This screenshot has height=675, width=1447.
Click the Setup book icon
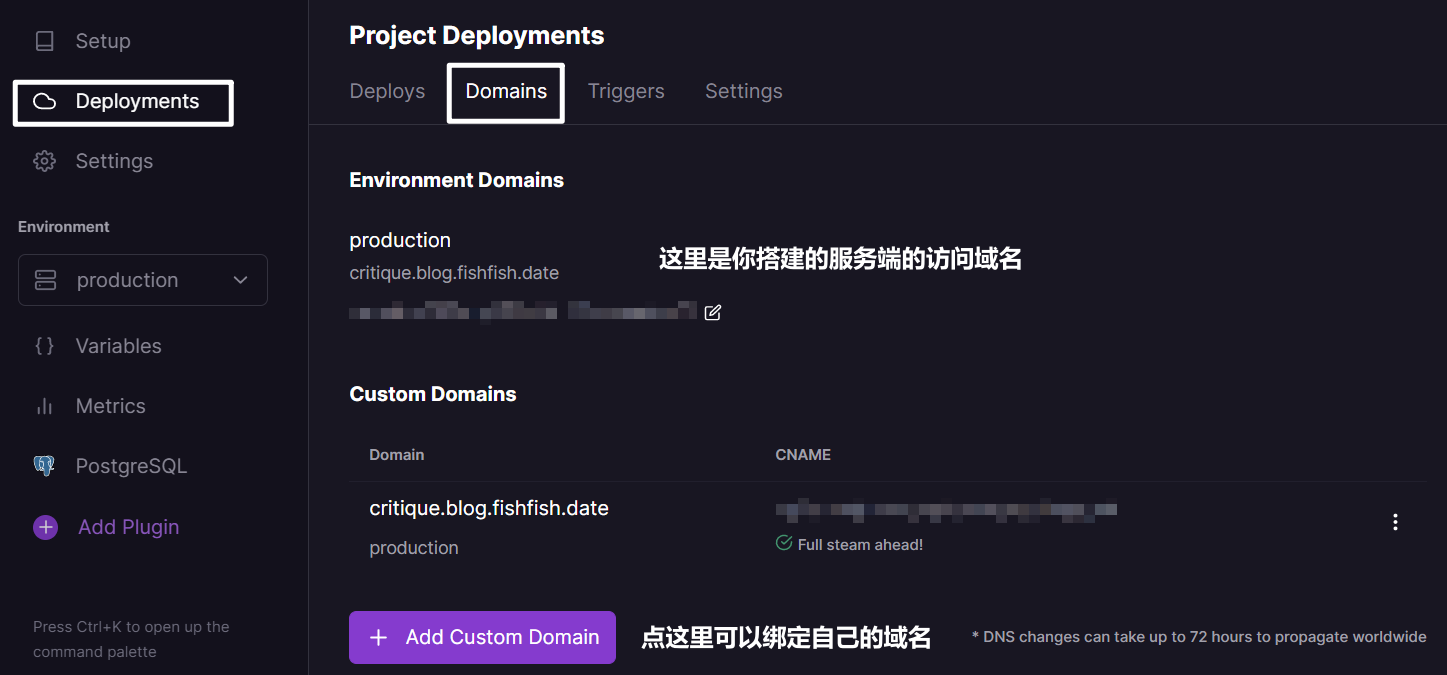(44, 41)
